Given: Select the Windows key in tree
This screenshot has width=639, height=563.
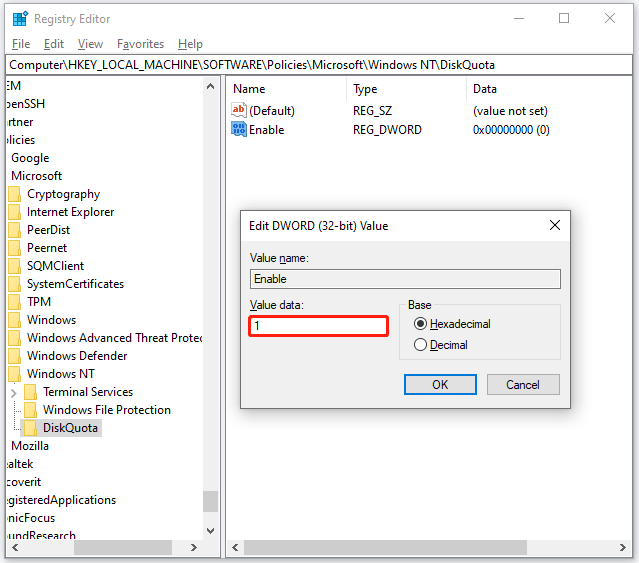Looking at the screenshot, I should 51,320.
